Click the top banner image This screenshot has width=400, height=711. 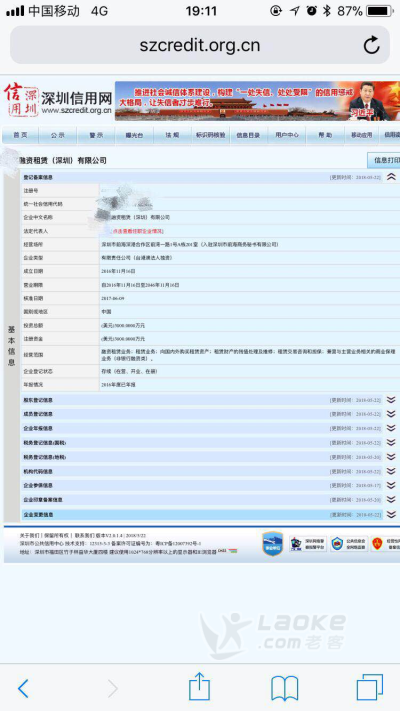(257, 101)
